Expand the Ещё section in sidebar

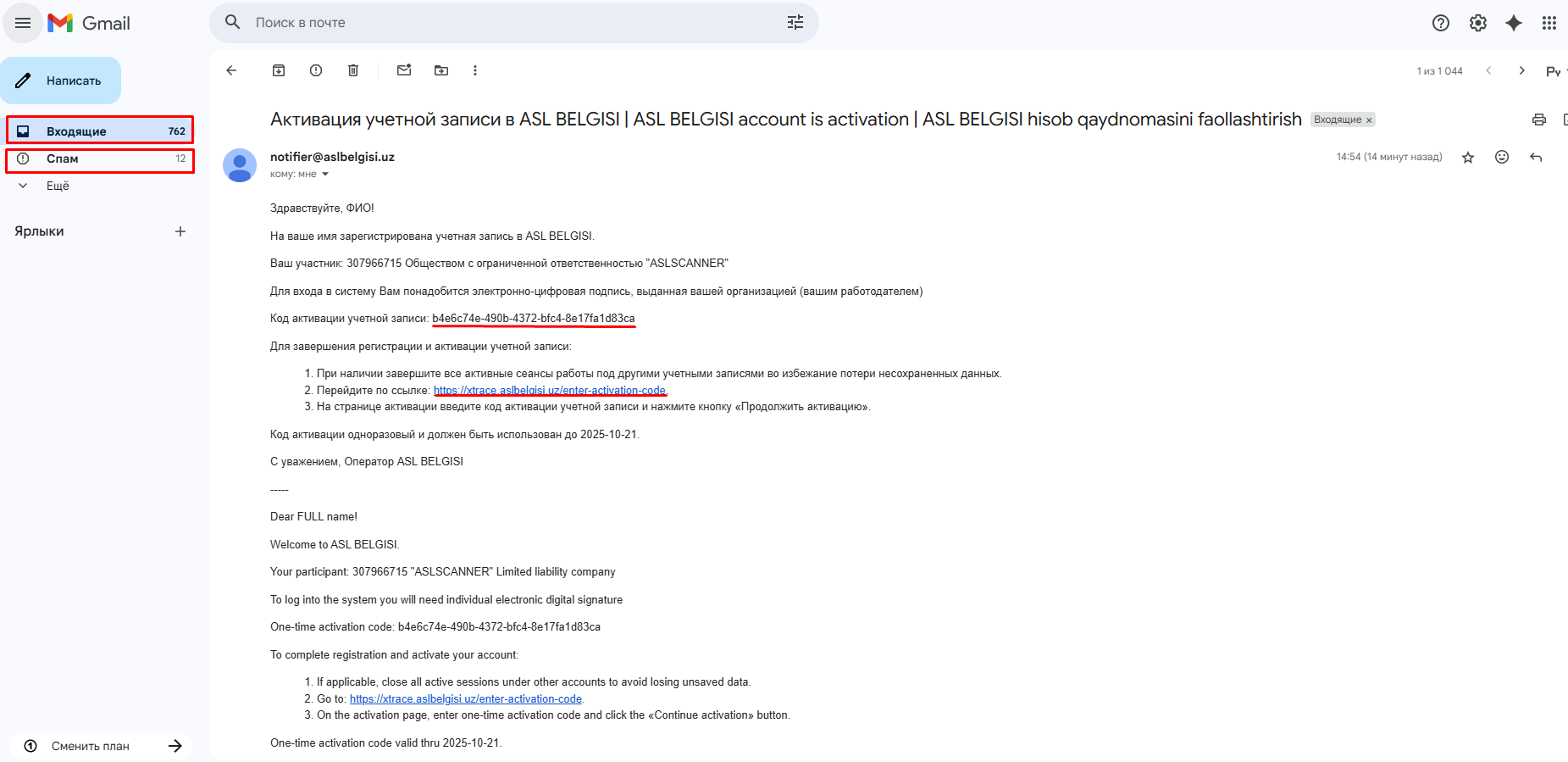(57, 186)
